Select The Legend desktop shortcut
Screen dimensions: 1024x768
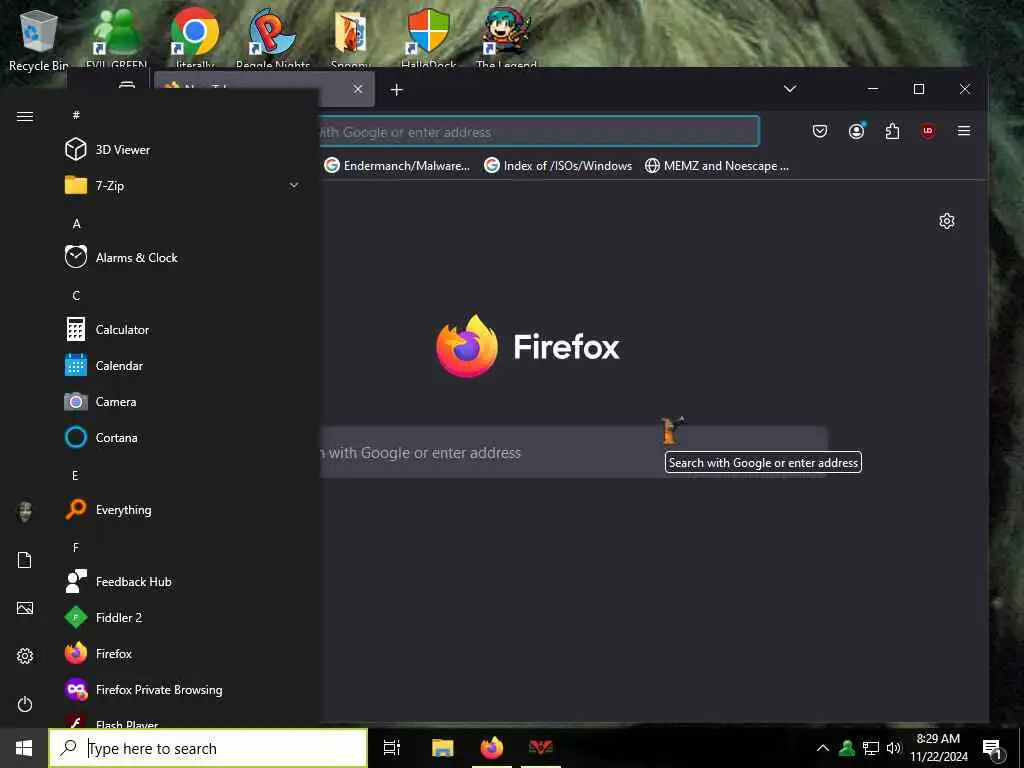507,38
